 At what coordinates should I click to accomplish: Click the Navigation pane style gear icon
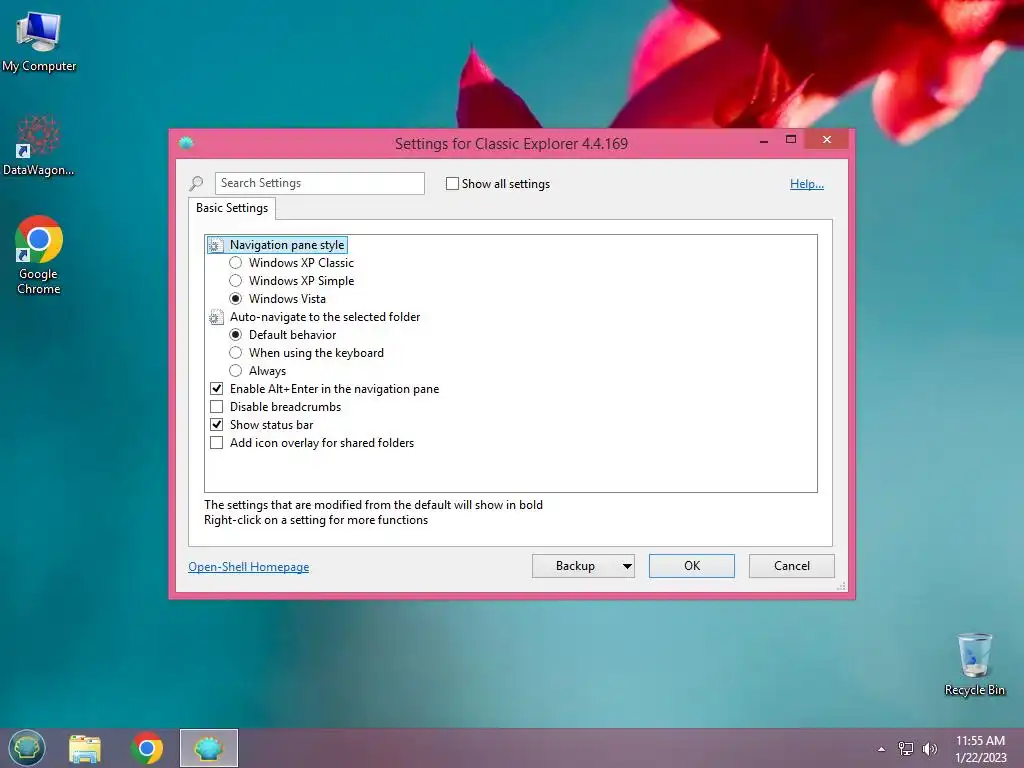[x=216, y=246]
